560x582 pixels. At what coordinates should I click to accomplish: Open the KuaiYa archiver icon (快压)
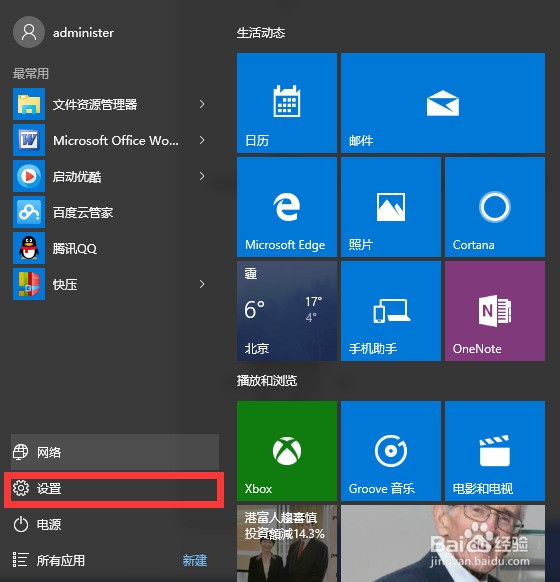point(29,284)
